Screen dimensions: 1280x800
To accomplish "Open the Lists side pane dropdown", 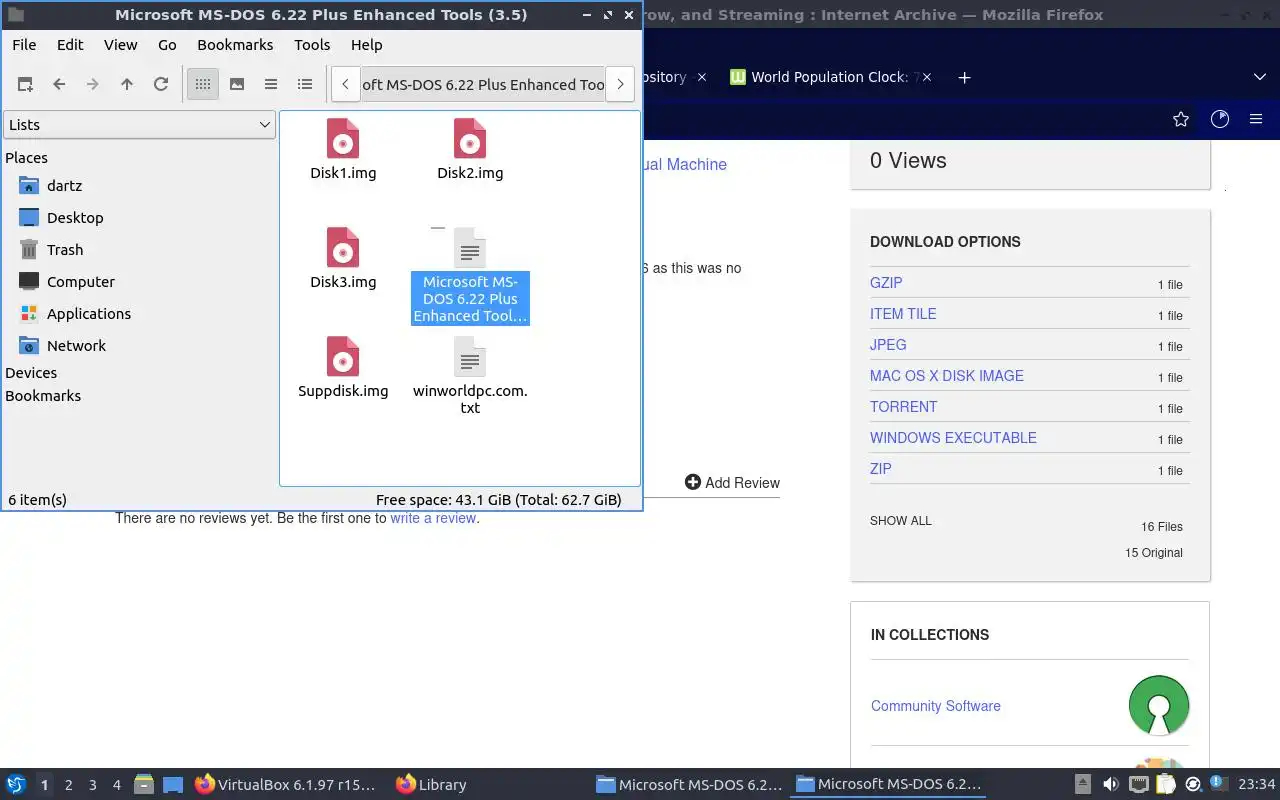I will coord(139,125).
